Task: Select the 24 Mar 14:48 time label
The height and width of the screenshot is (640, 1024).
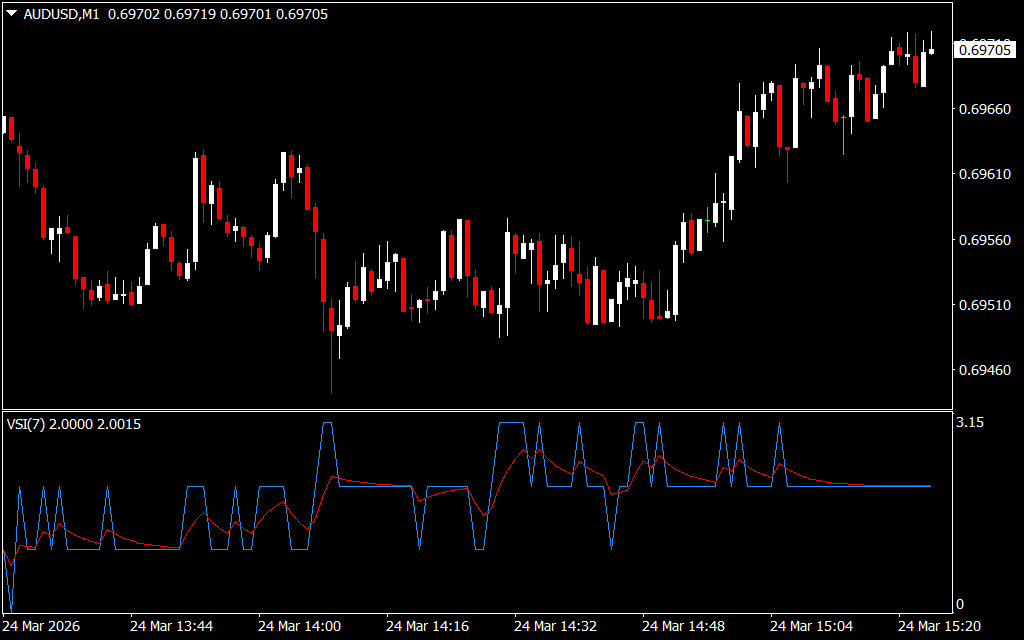Action: click(x=683, y=626)
